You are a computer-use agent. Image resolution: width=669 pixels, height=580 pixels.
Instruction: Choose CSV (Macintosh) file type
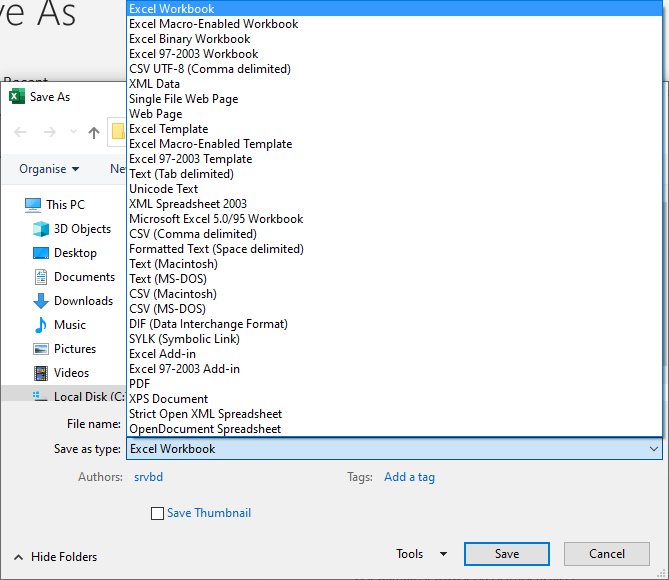tap(395, 294)
